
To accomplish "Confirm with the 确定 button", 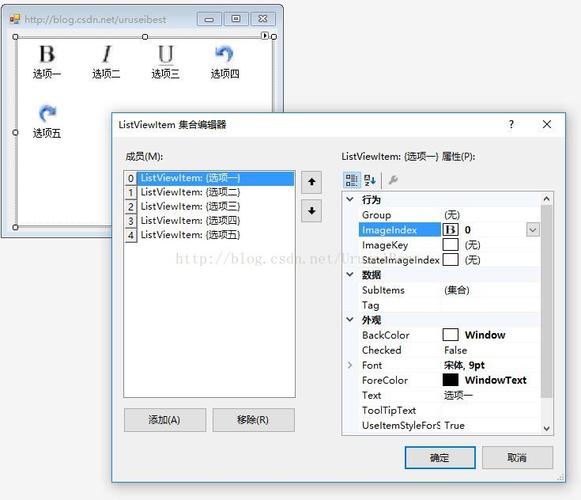I will click(x=440, y=458).
